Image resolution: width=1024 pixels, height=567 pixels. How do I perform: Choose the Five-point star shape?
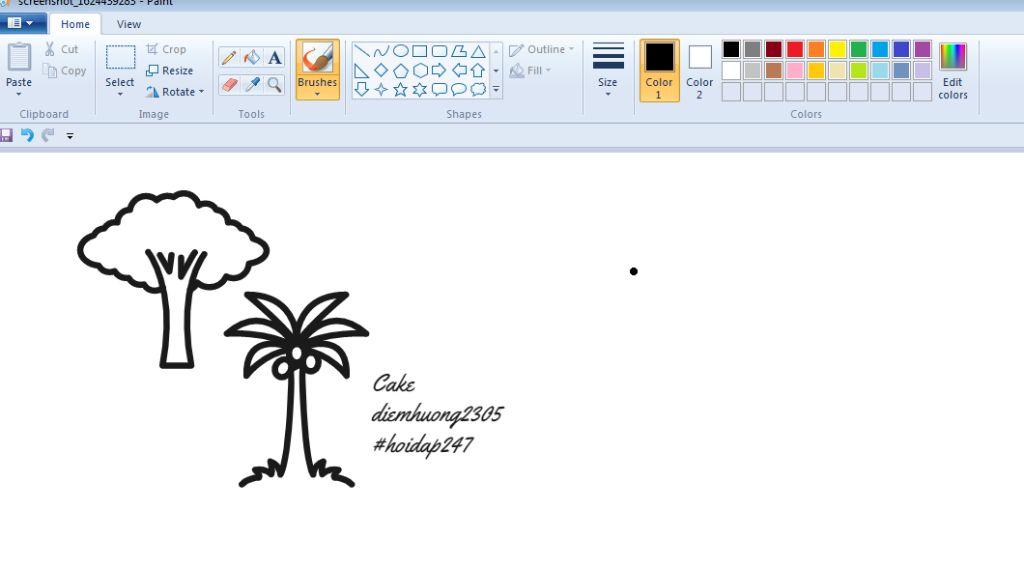point(400,89)
